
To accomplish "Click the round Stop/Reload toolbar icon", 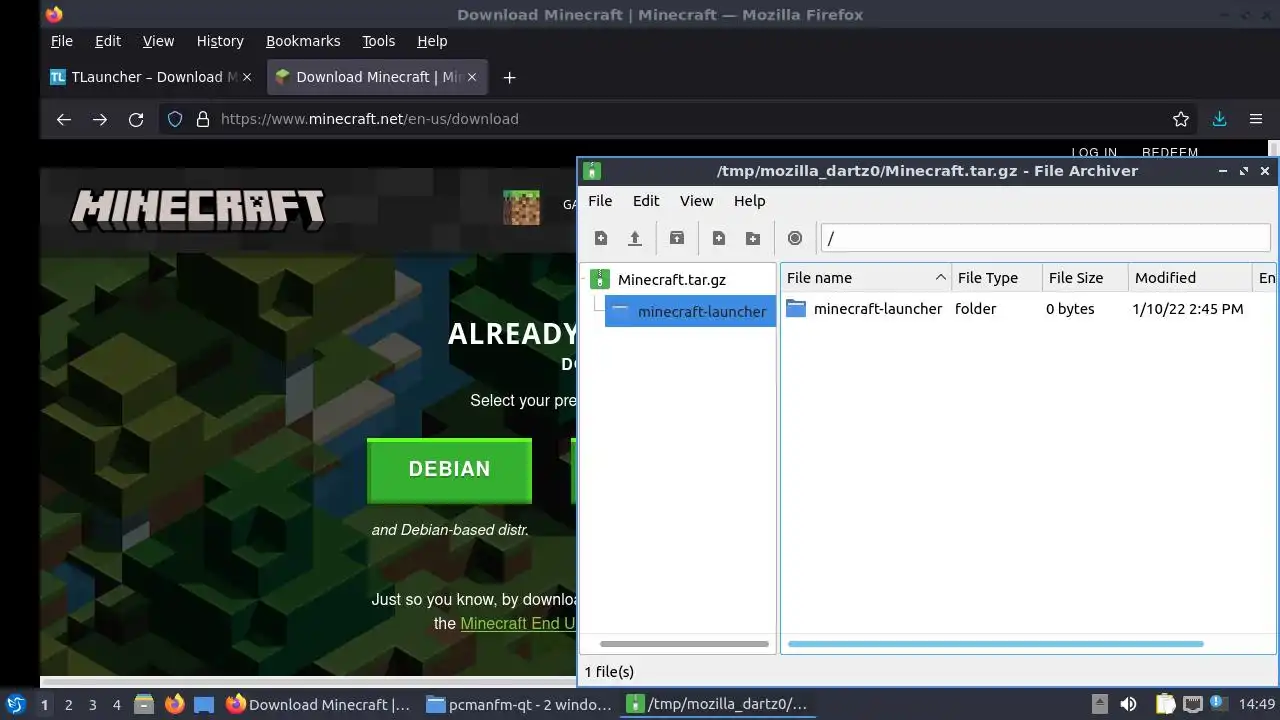I will click(x=795, y=238).
